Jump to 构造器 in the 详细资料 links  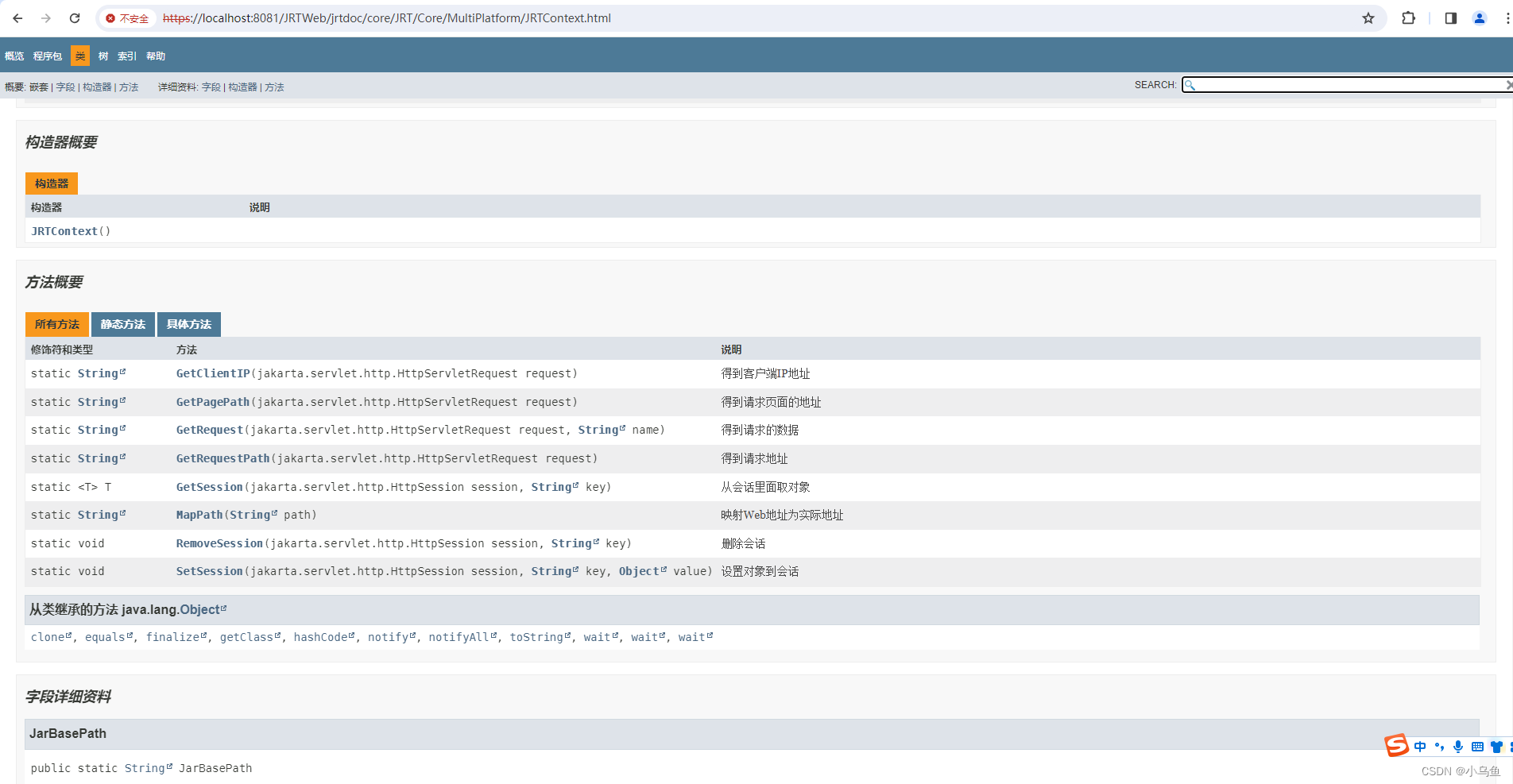click(242, 87)
